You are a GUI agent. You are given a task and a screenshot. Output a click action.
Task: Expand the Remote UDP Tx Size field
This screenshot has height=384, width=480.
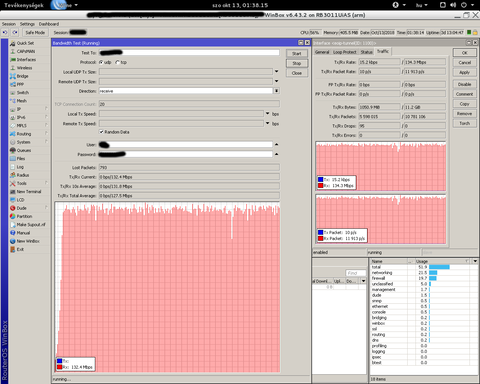click(x=276, y=81)
